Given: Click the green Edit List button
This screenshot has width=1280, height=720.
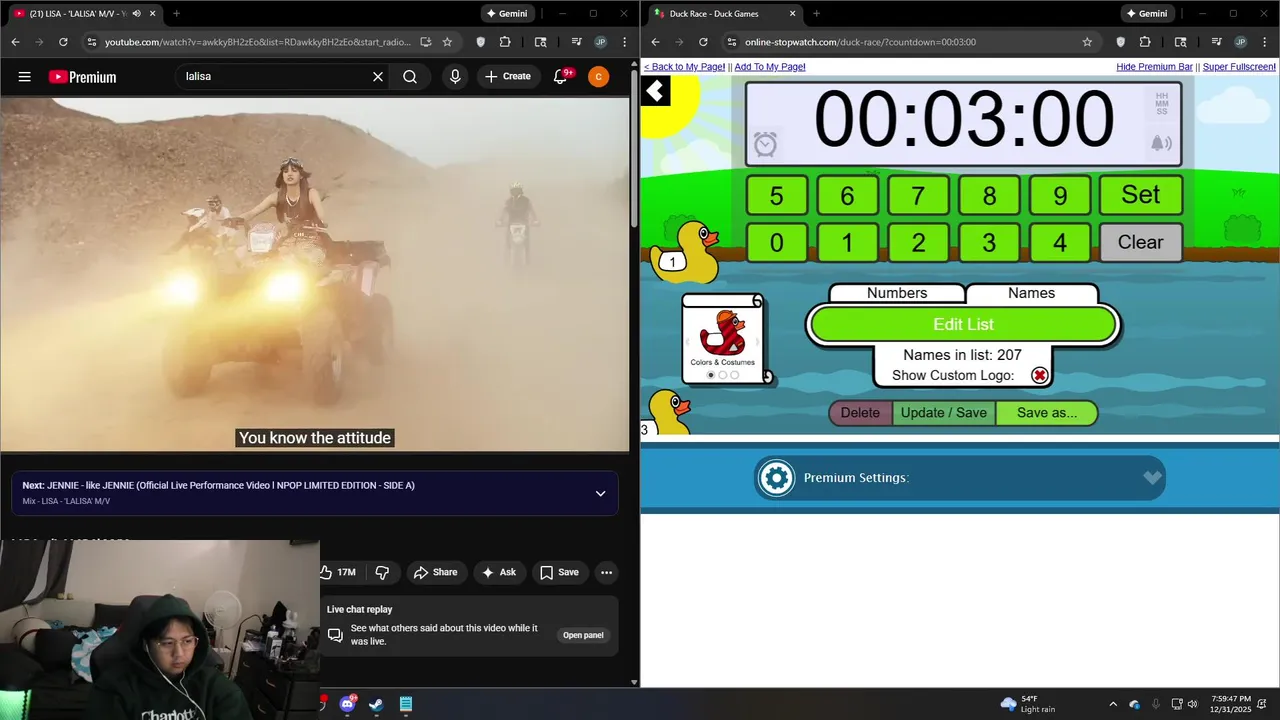Looking at the screenshot, I should (x=963, y=324).
